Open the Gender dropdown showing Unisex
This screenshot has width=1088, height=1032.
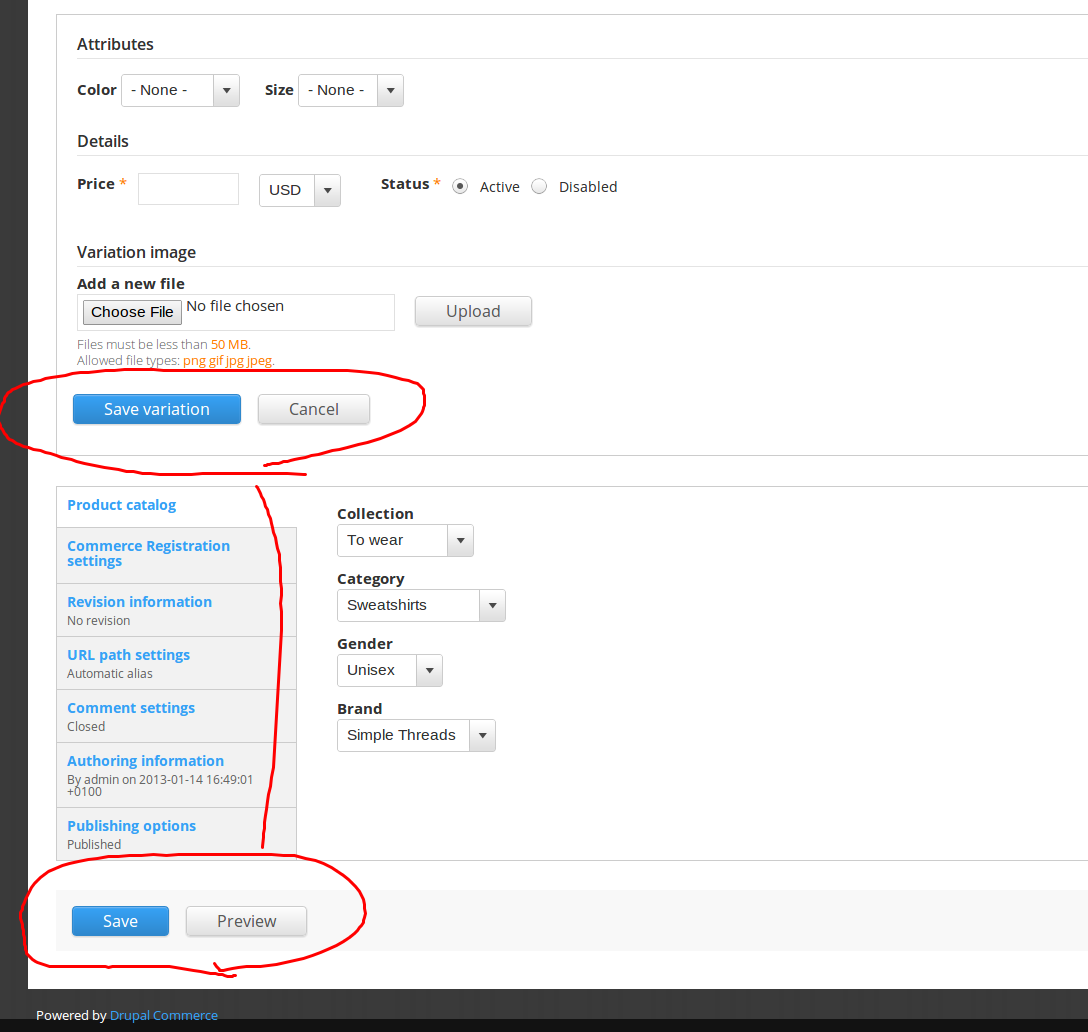click(x=389, y=670)
